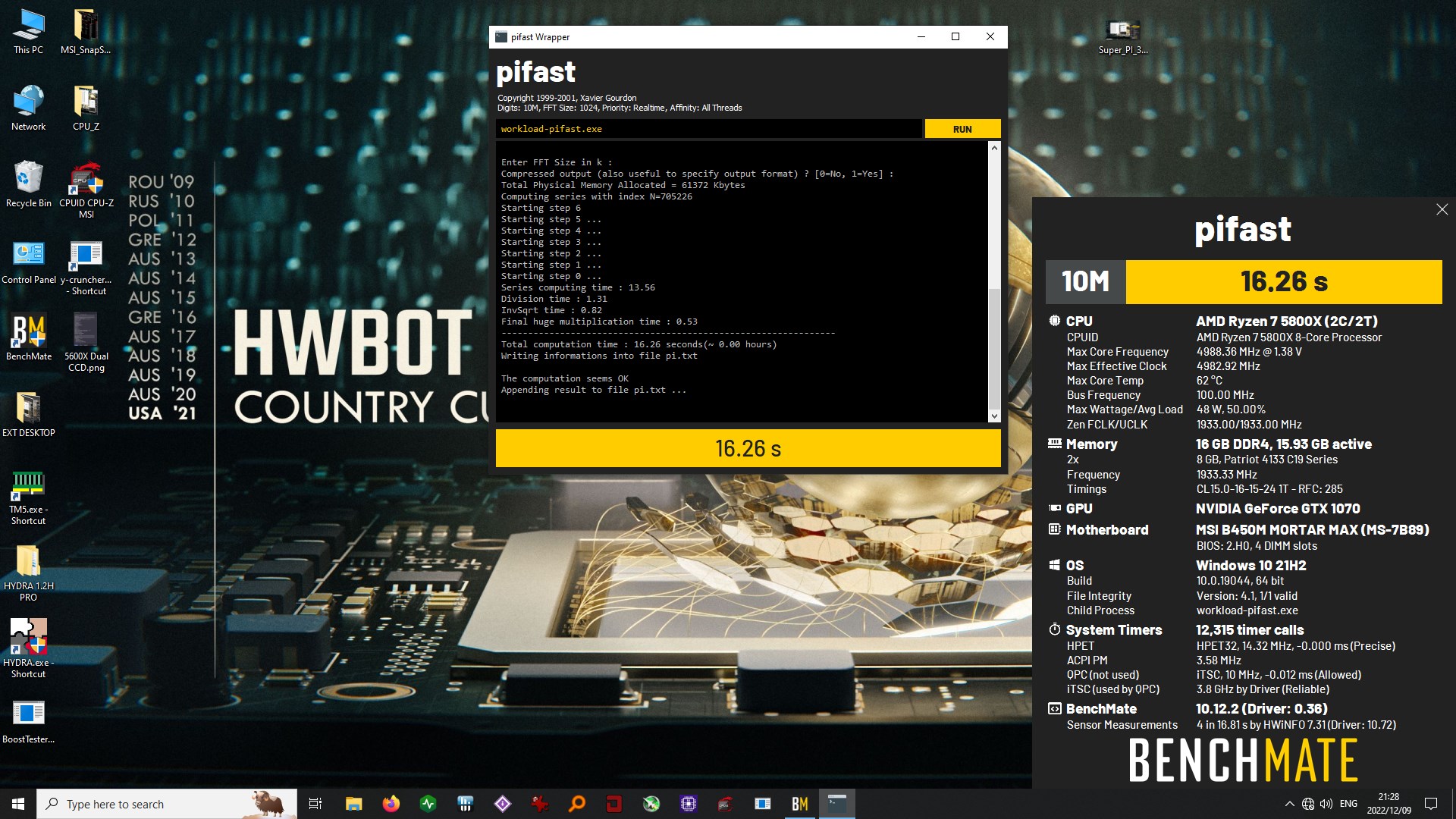Viewport: 1456px width, 819px height.
Task: Click AMD Ryzen 7 5800X (2C/2T) text
Action: click(1286, 322)
